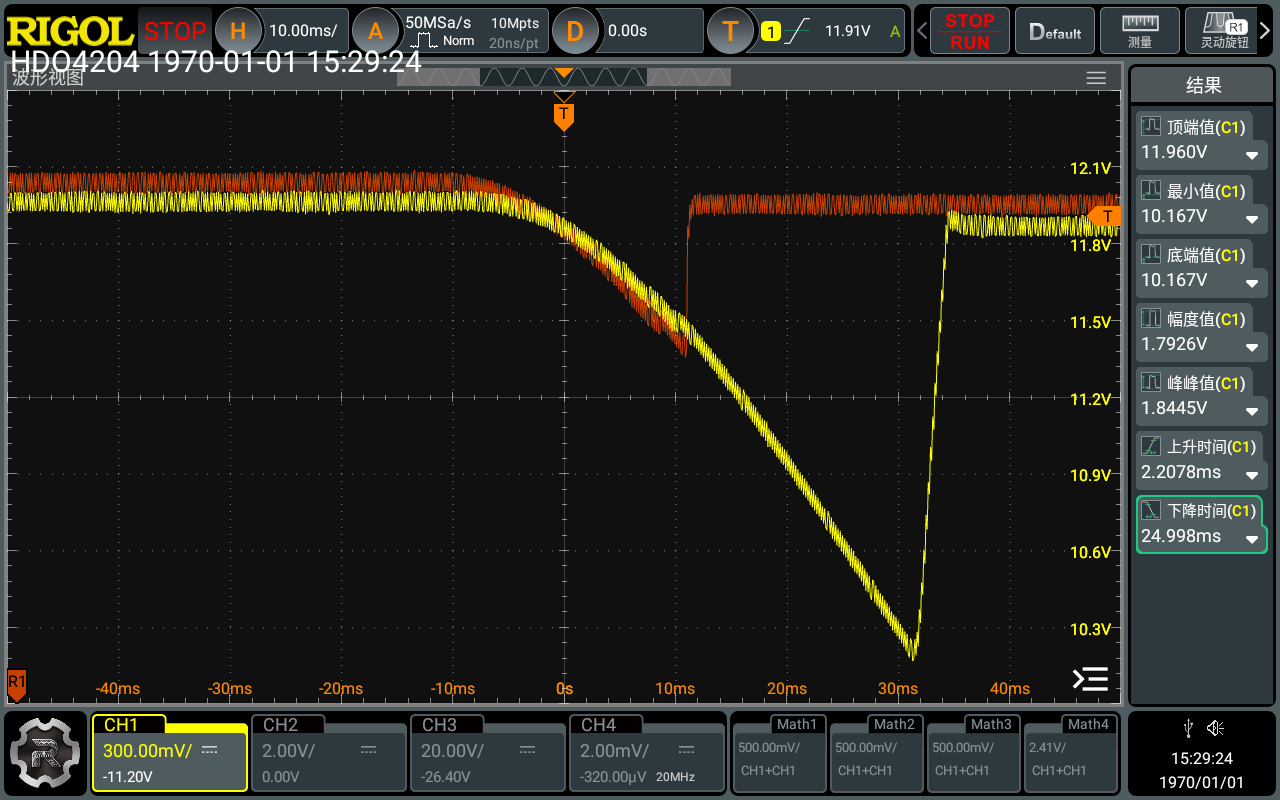The image size is (1280, 800).
Task: Open the navigation gear menu icon
Action: click(45, 754)
